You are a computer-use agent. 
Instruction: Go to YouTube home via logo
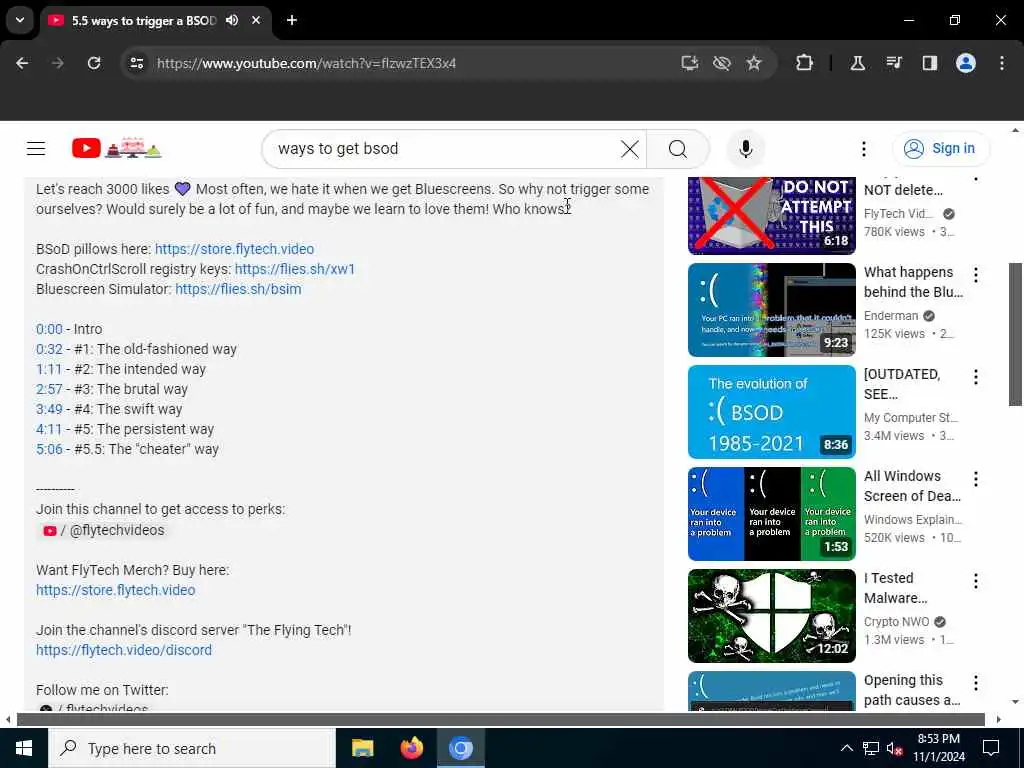click(x=116, y=149)
